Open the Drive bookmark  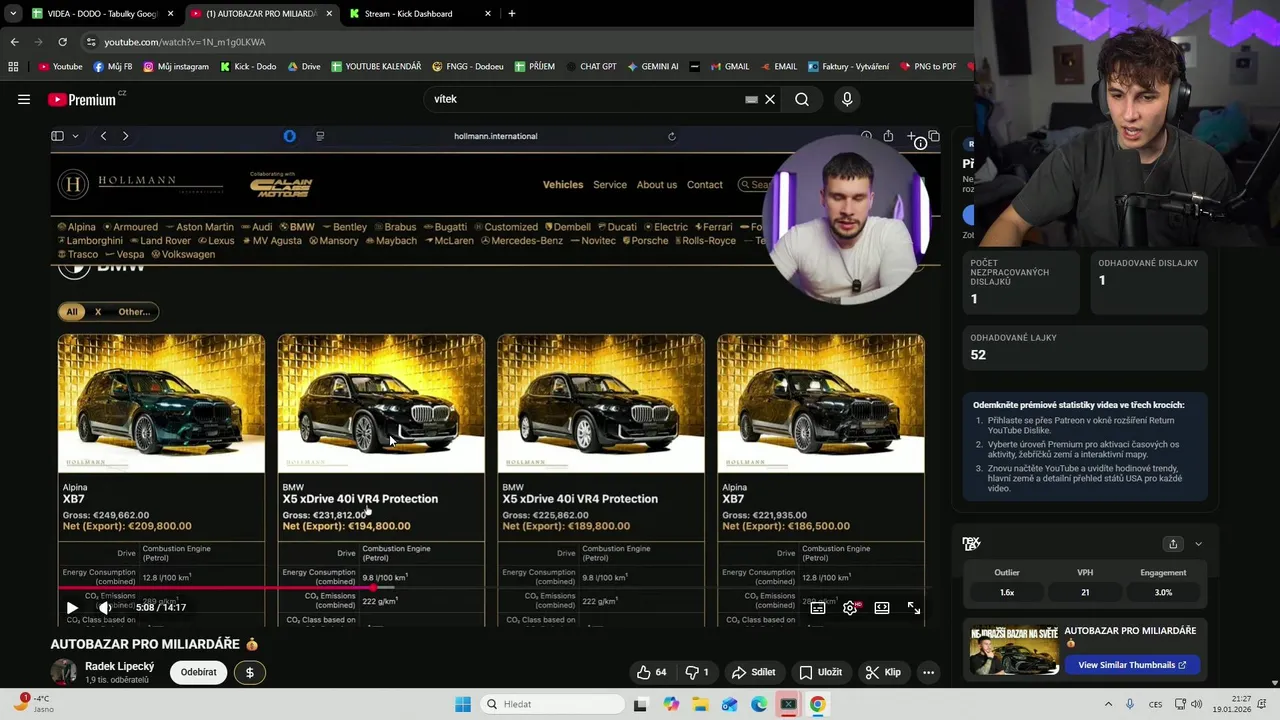tap(304, 67)
